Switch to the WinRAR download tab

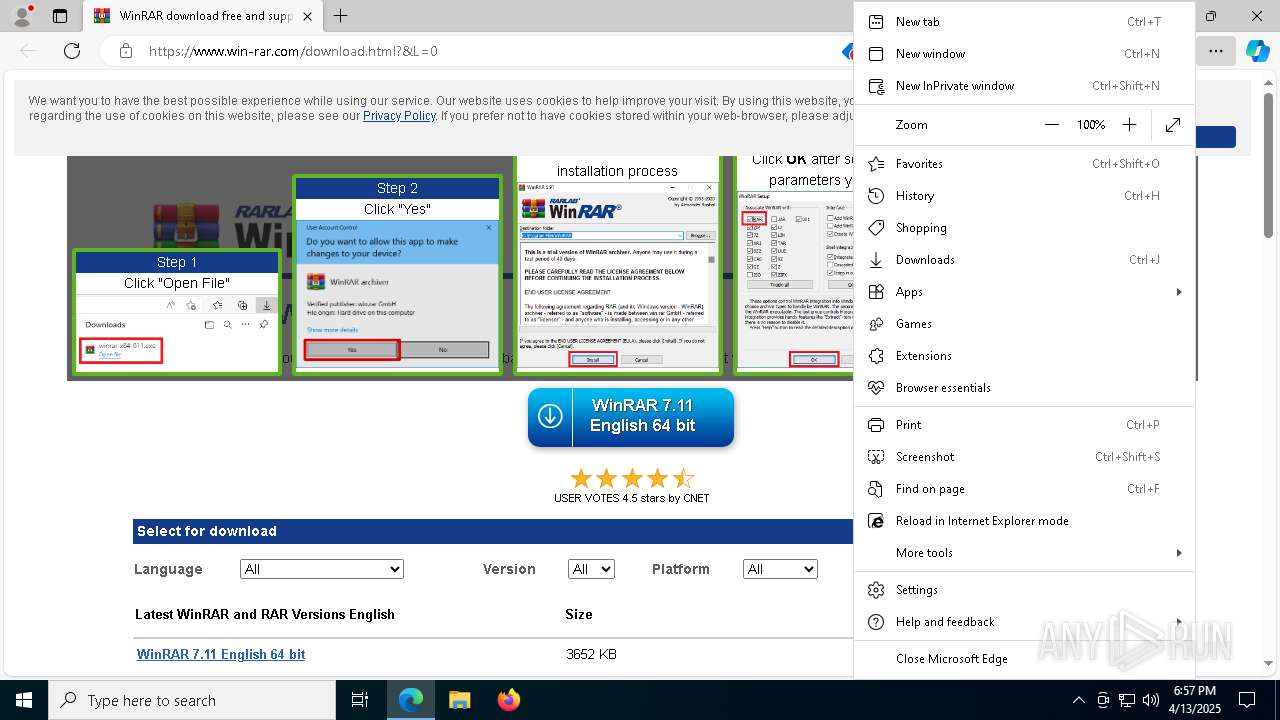202,16
